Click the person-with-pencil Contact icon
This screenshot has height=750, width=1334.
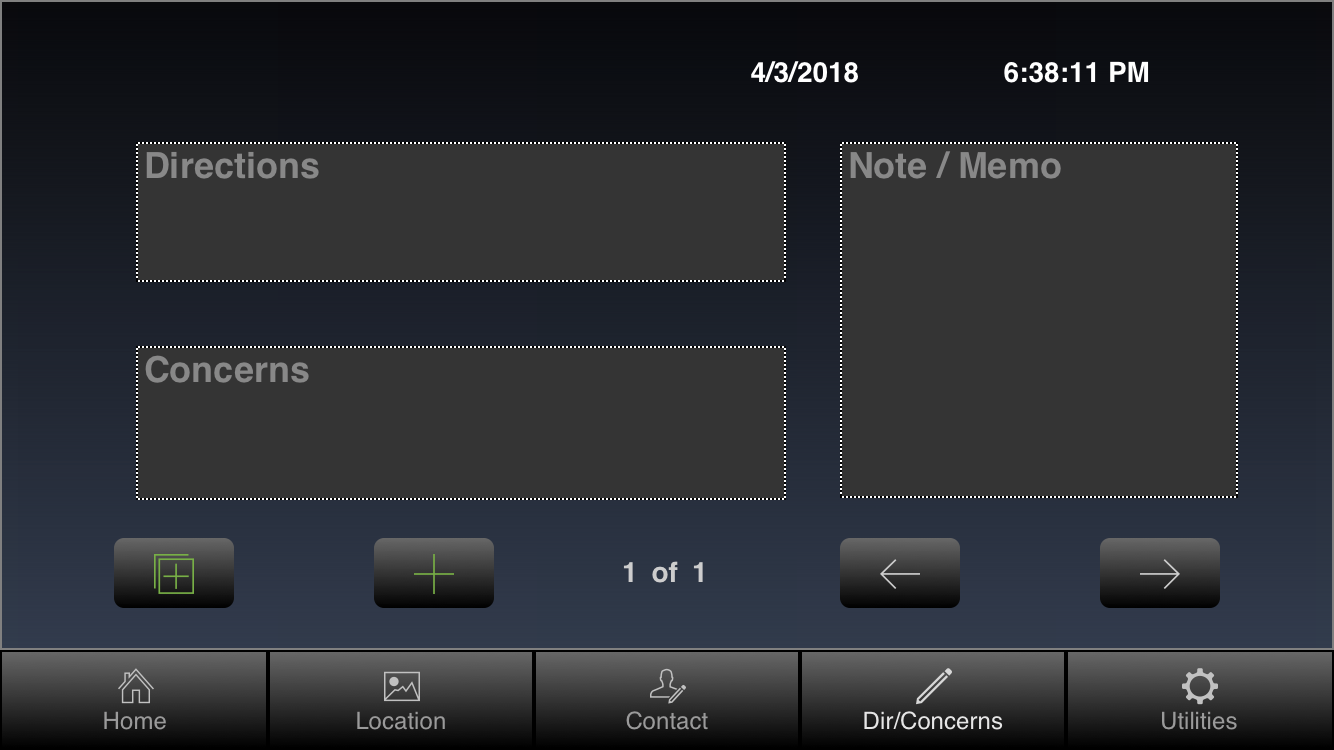point(667,687)
